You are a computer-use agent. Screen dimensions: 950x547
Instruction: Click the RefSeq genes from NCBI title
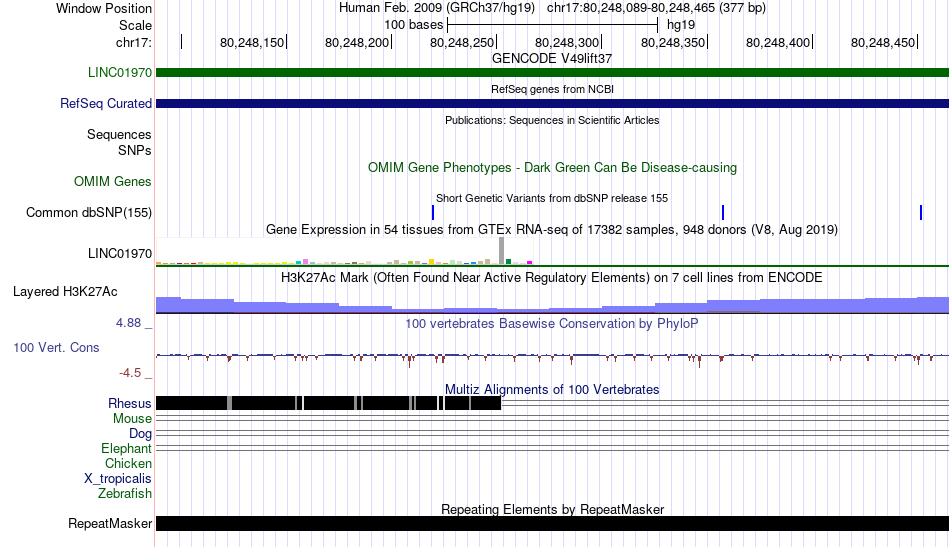click(552, 89)
